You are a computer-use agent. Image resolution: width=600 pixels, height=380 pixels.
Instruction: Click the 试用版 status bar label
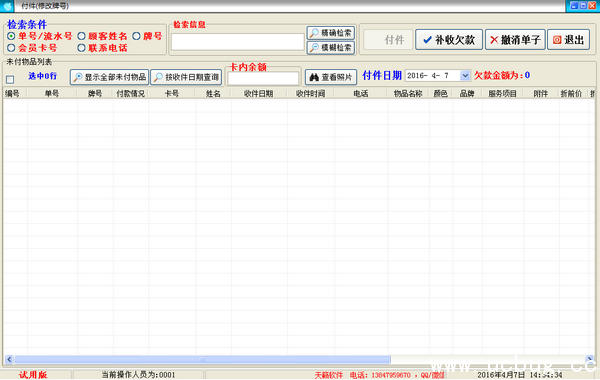[33, 375]
